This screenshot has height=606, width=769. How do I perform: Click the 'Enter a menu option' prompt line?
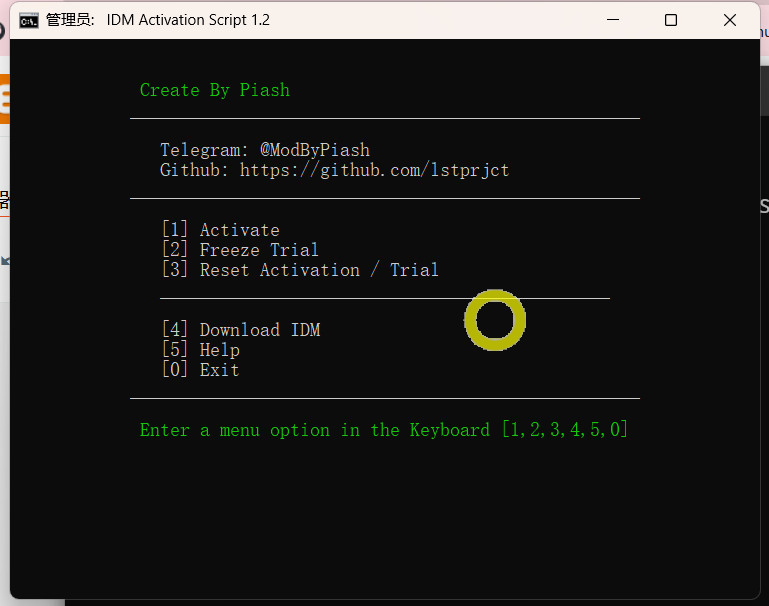384,429
